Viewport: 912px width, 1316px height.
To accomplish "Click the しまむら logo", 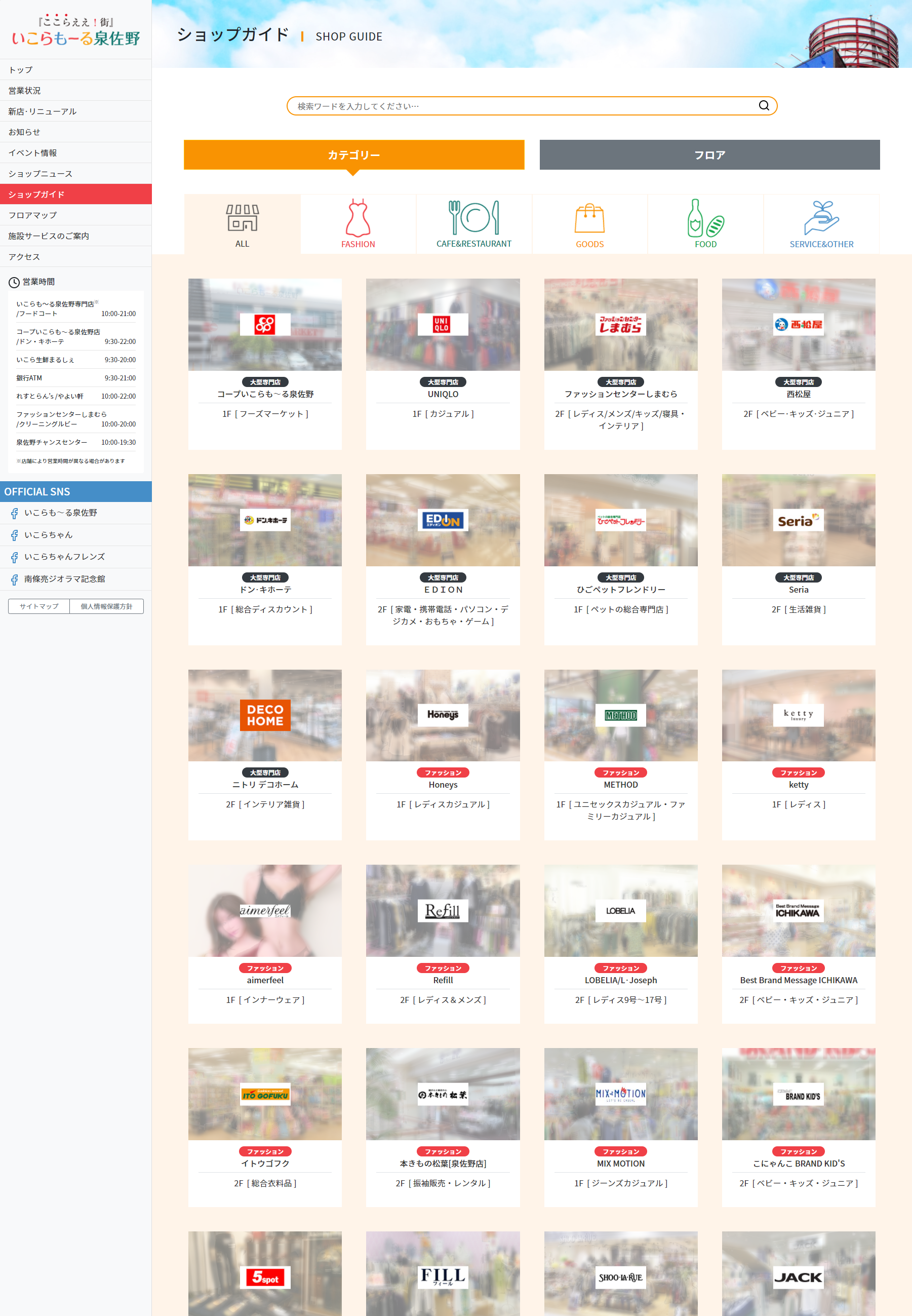I will click(620, 325).
